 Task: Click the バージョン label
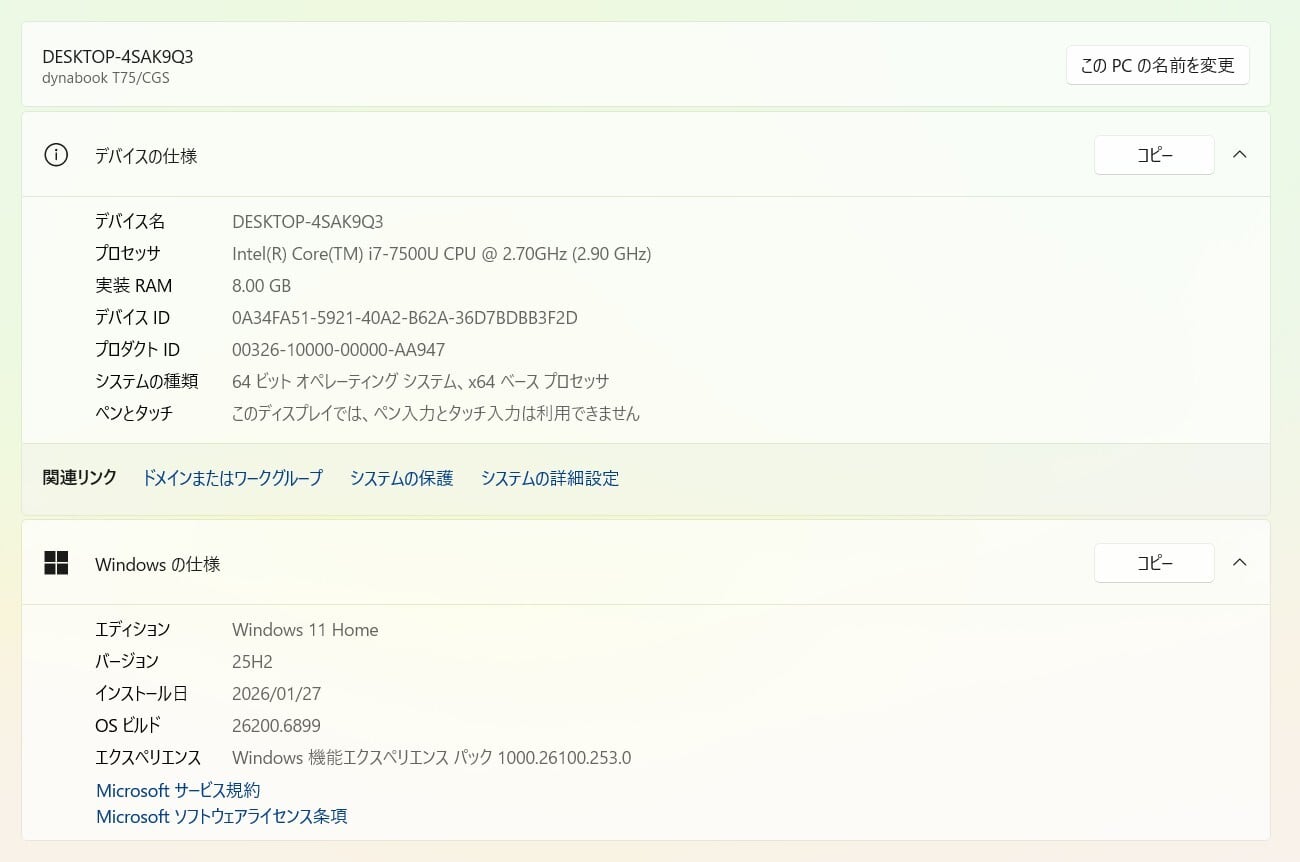(x=127, y=661)
